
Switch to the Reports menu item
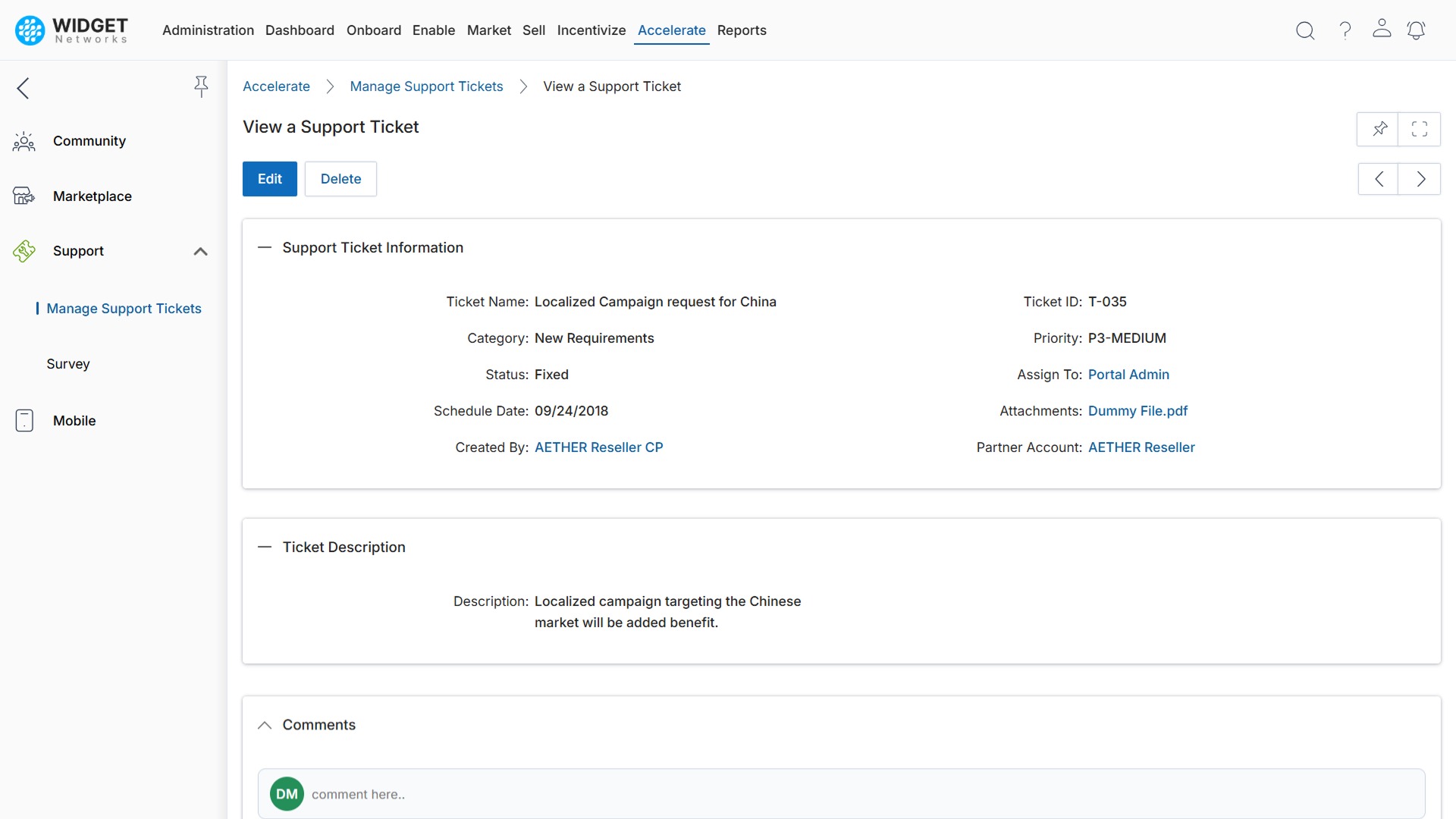[742, 30]
